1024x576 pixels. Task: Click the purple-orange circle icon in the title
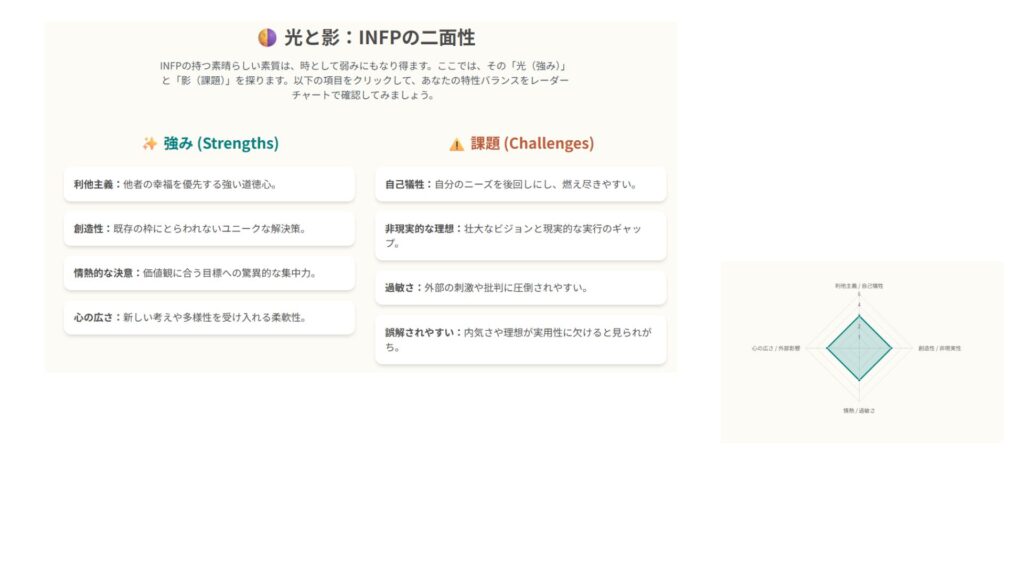coord(266,38)
